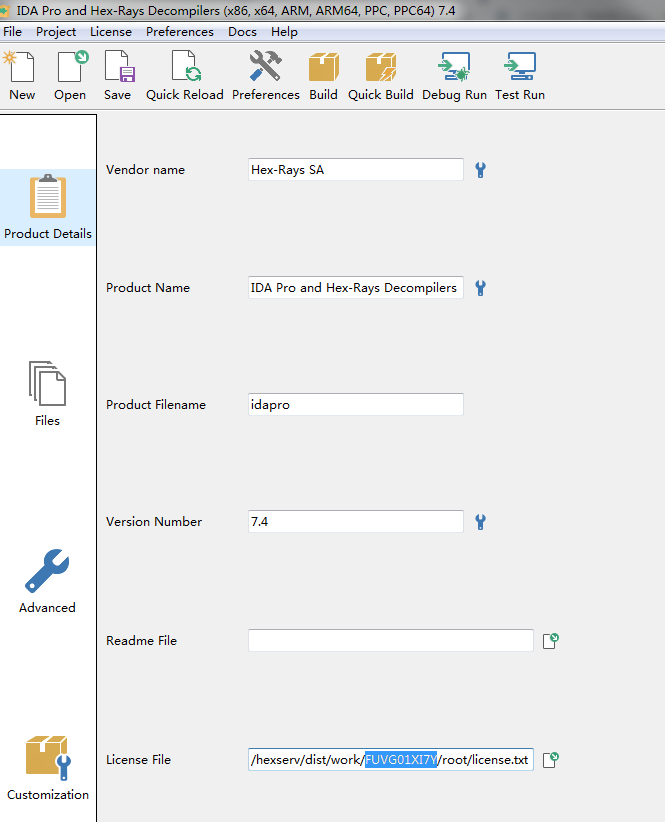Click the 'Vendor name' label

pos(145,170)
